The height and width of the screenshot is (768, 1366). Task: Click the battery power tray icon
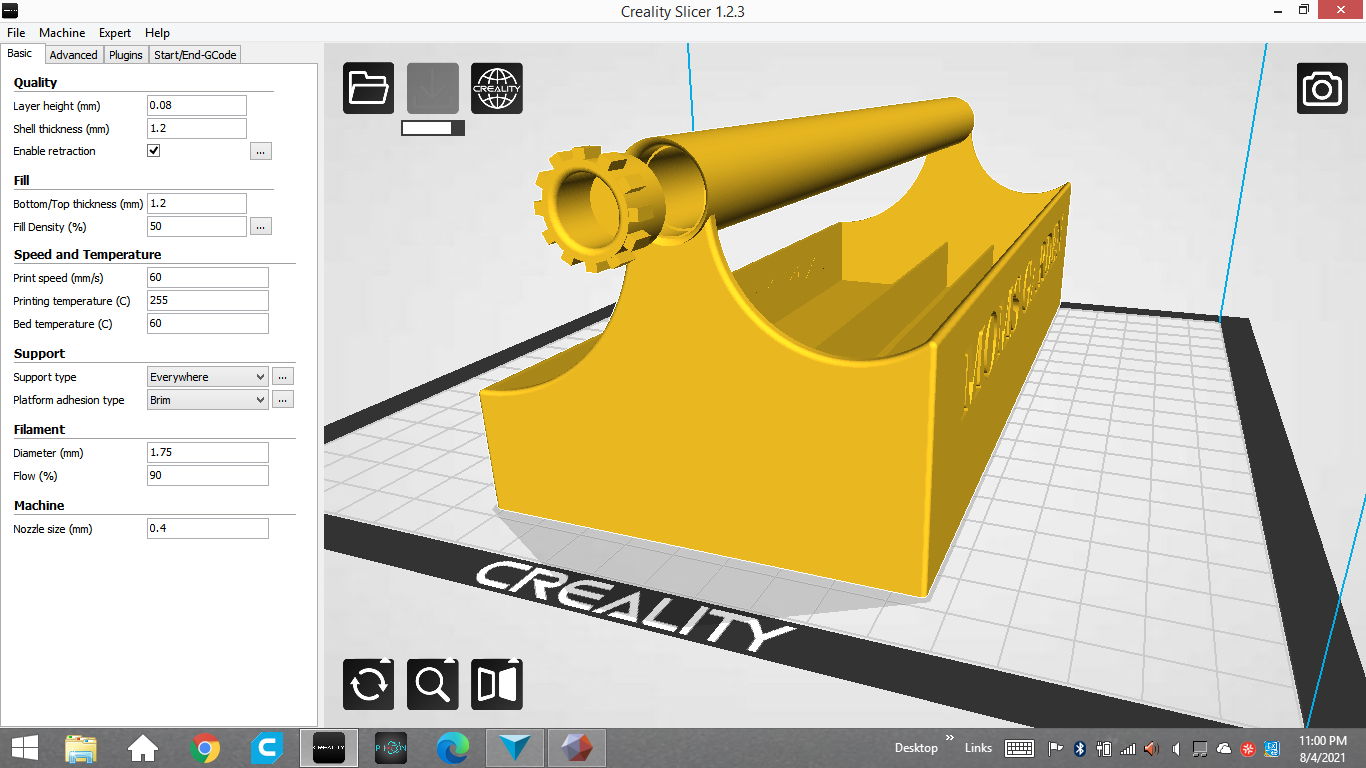tap(1104, 748)
